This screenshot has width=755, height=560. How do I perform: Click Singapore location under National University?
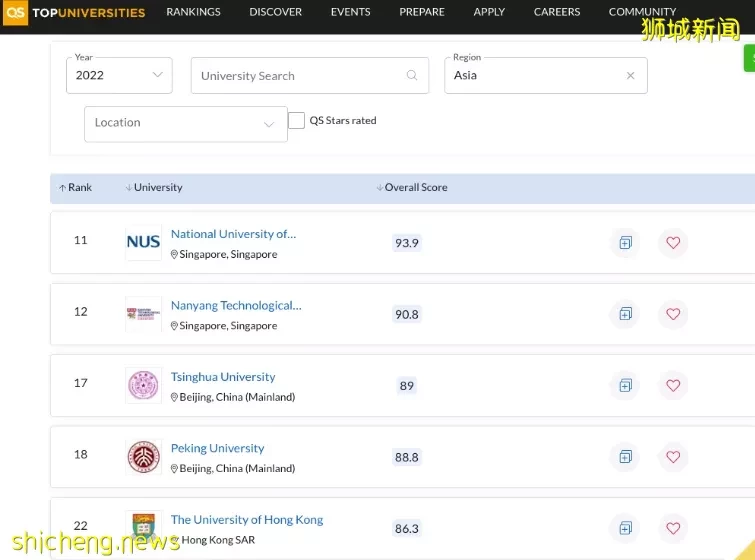pos(224,255)
